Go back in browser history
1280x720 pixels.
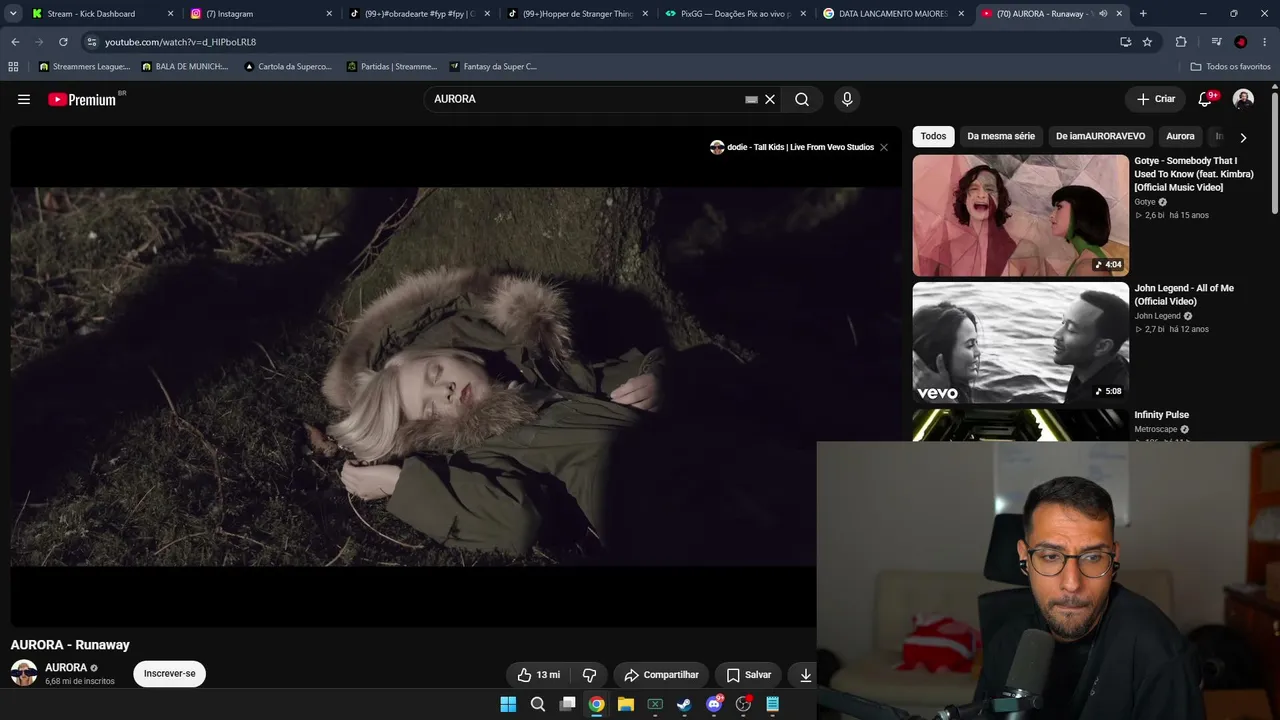(x=15, y=42)
